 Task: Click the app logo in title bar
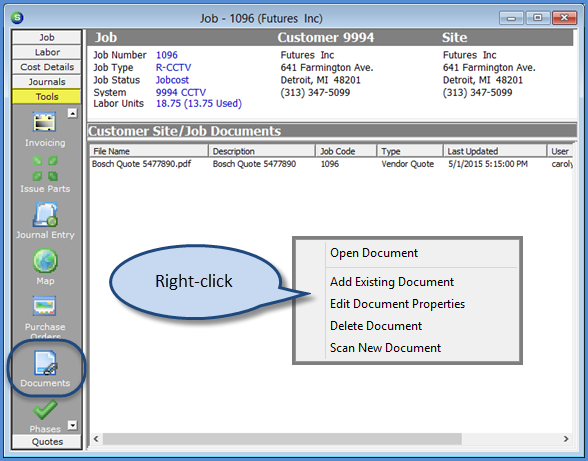tap(17, 17)
